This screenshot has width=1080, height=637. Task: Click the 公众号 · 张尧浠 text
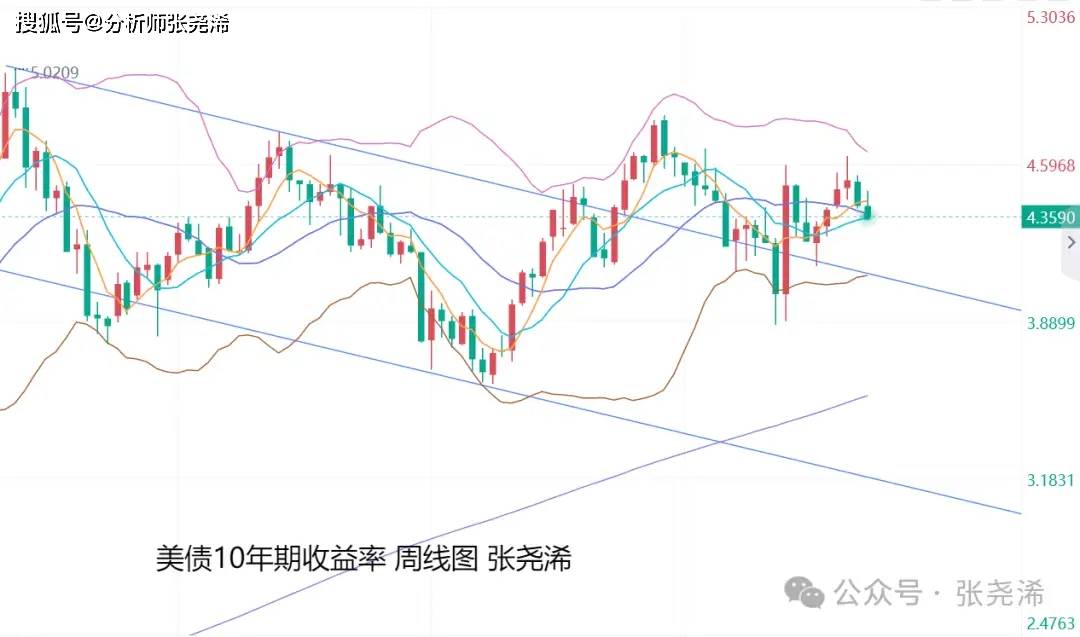pos(939,593)
